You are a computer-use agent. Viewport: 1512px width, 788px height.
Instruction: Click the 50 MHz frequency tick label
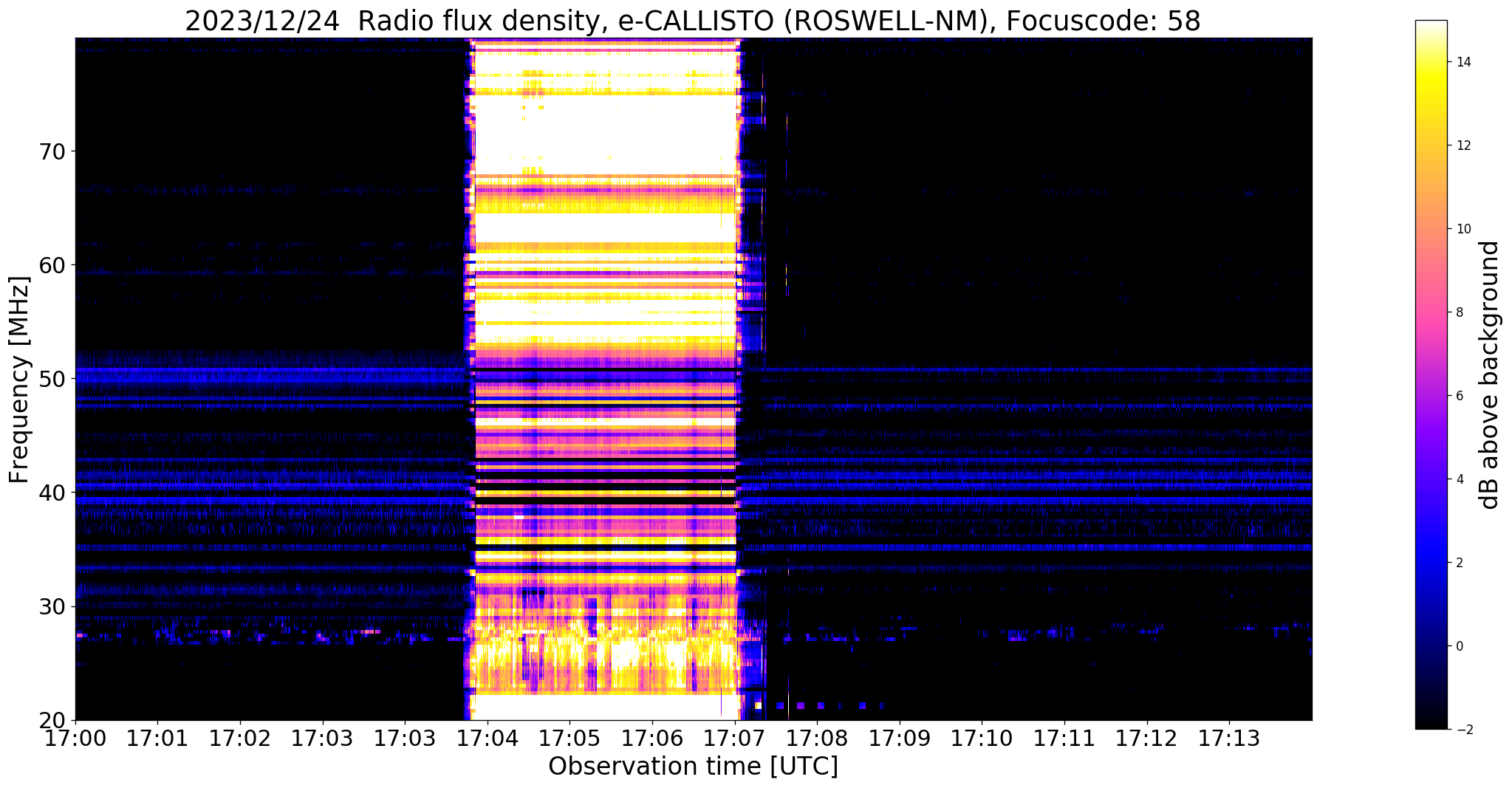click(x=52, y=379)
